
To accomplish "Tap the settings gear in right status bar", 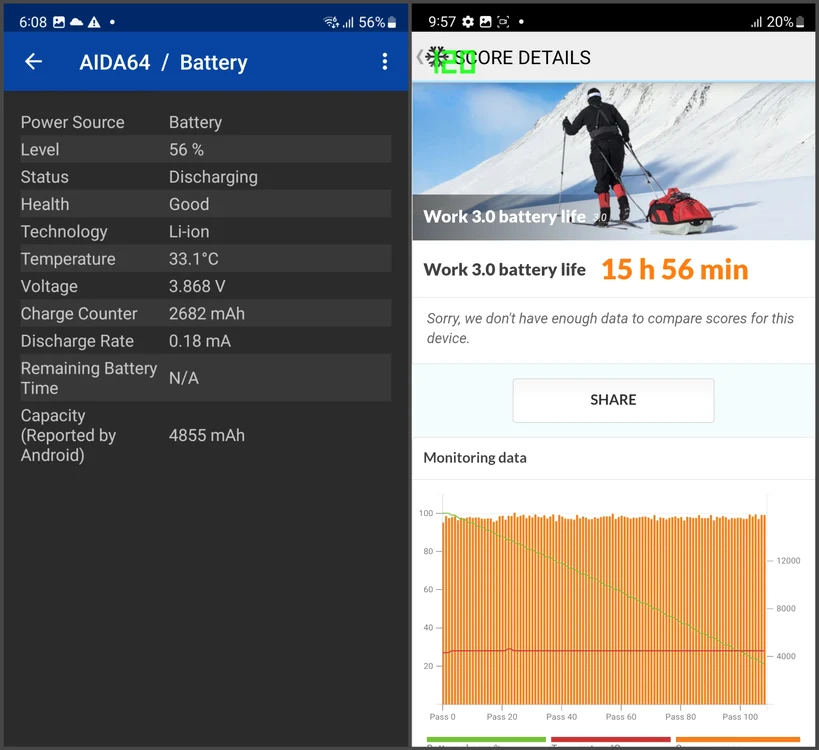I will point(468,22).
